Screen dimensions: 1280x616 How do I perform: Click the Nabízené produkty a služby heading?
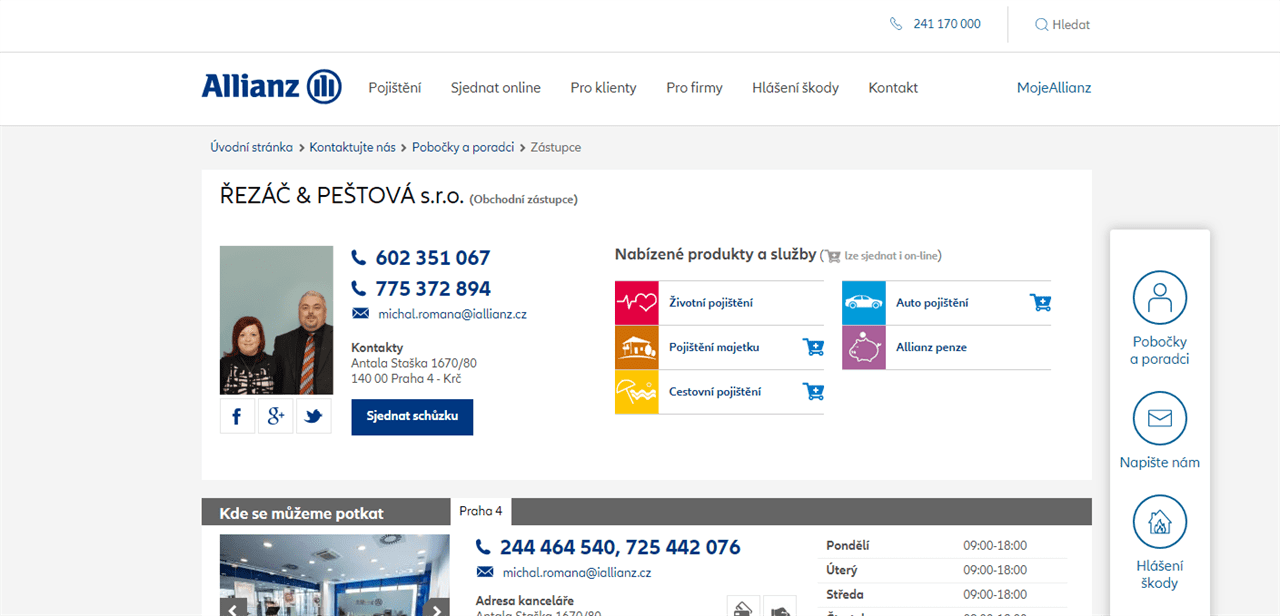click(716, 254)
